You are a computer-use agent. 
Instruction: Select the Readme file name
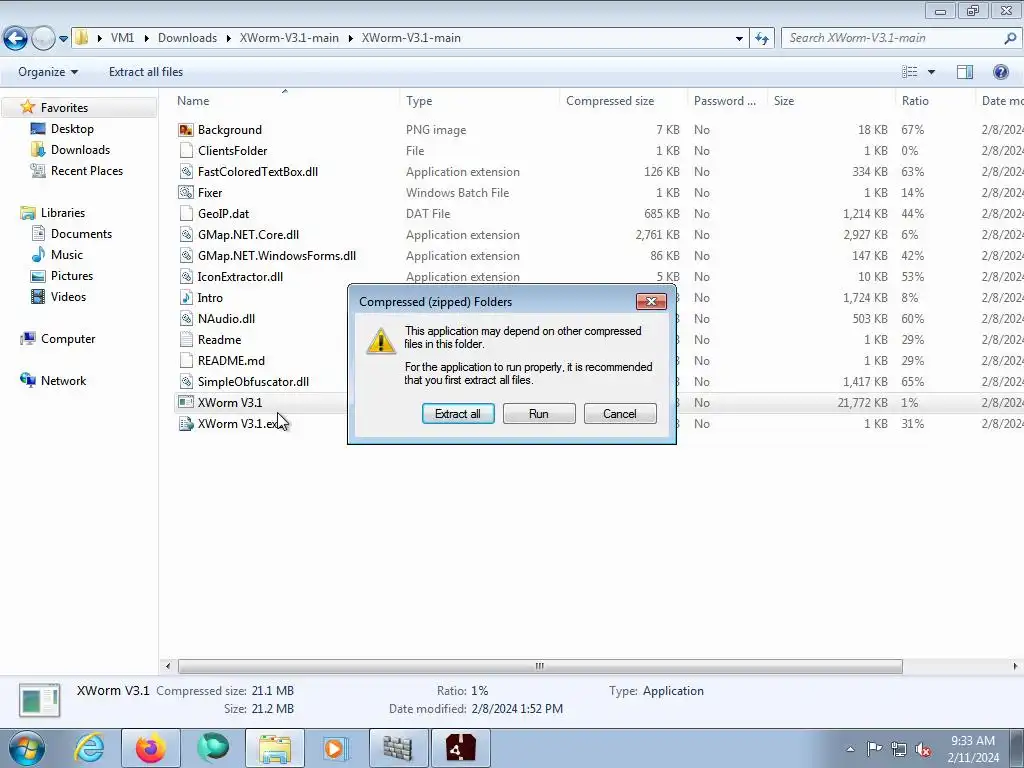pyautogui.click(x=219, y=340)
